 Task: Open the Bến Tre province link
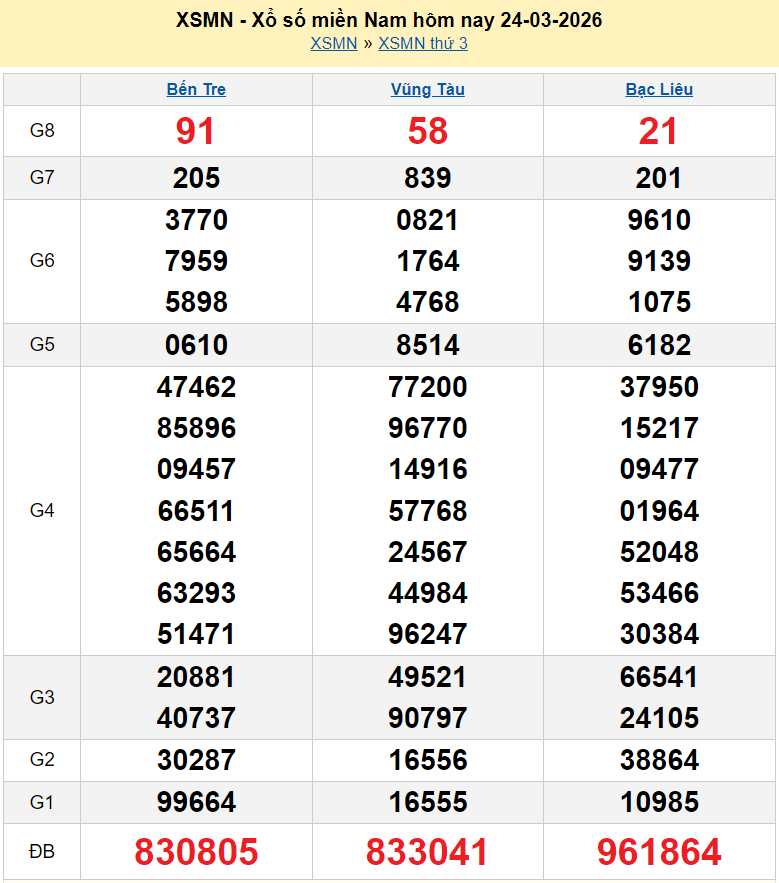click(x=196, y=89)
